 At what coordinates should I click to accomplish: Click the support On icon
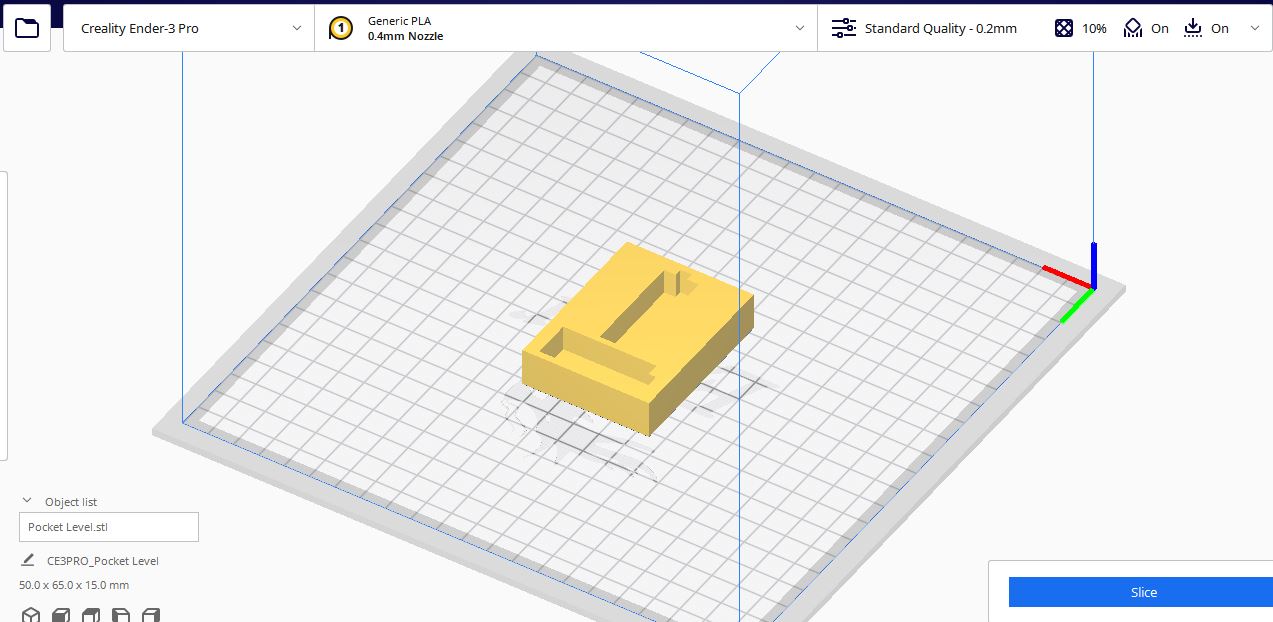pos(1132,28)
